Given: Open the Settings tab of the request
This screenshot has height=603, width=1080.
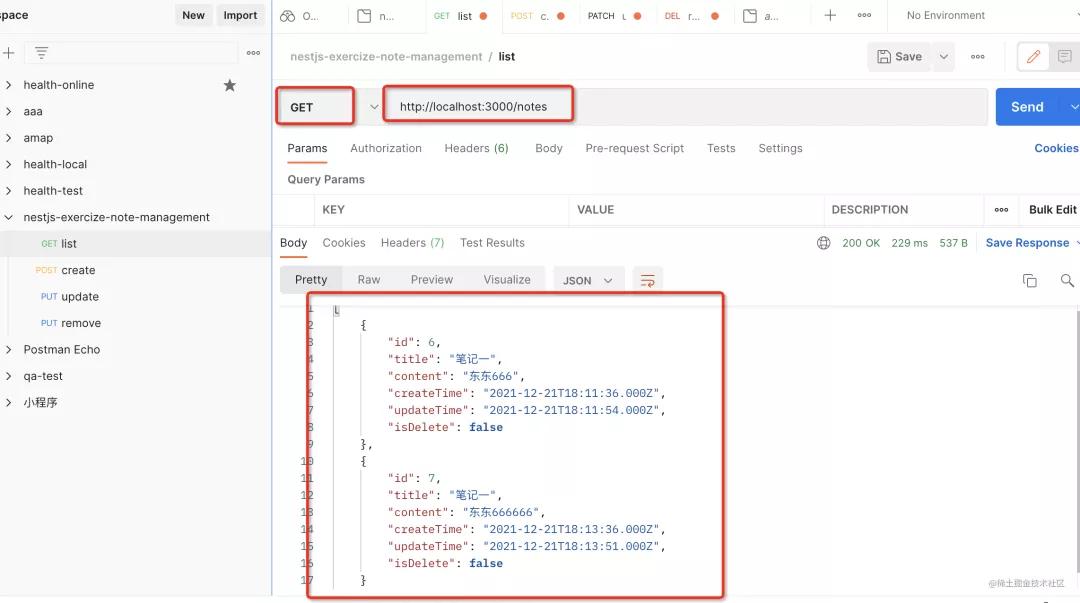Looking at the screenshot, I should pyautogui.click(x=780, y=148).
